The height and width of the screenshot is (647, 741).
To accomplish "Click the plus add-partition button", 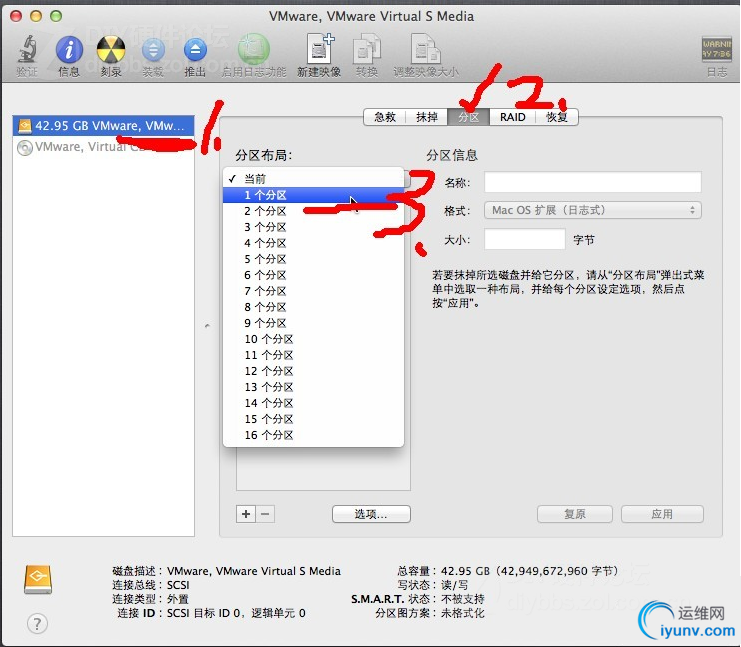I will coord(246,514).
